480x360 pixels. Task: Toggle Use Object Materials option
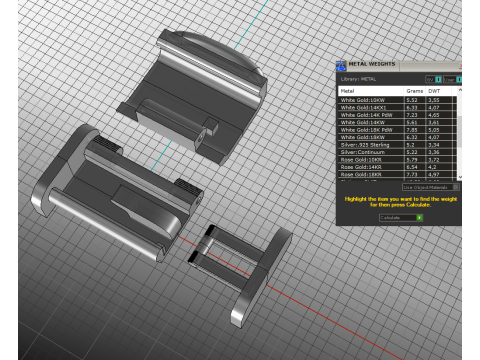point(431,187)
